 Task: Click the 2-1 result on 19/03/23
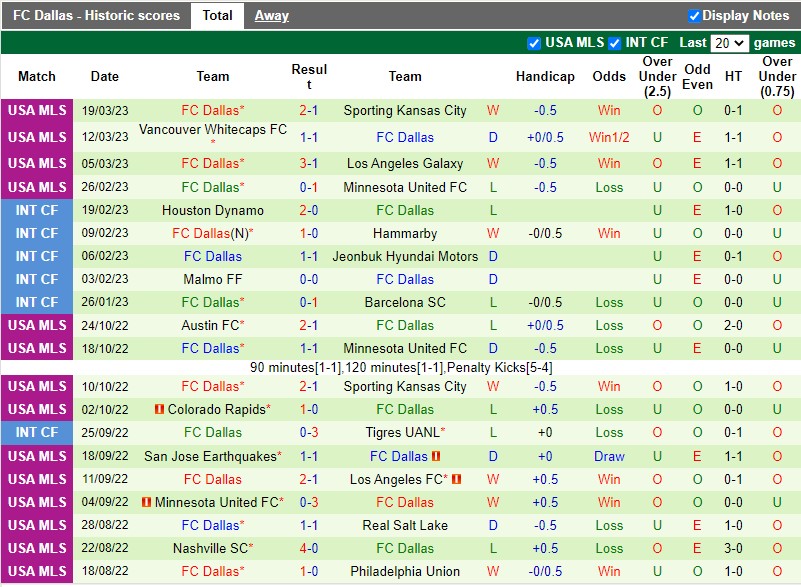pos(309,110)
